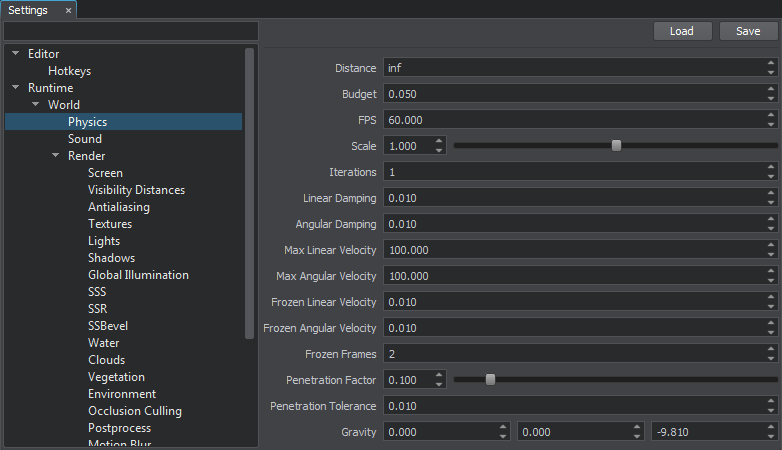Collapse the World tree node

(x=36, y=105)
